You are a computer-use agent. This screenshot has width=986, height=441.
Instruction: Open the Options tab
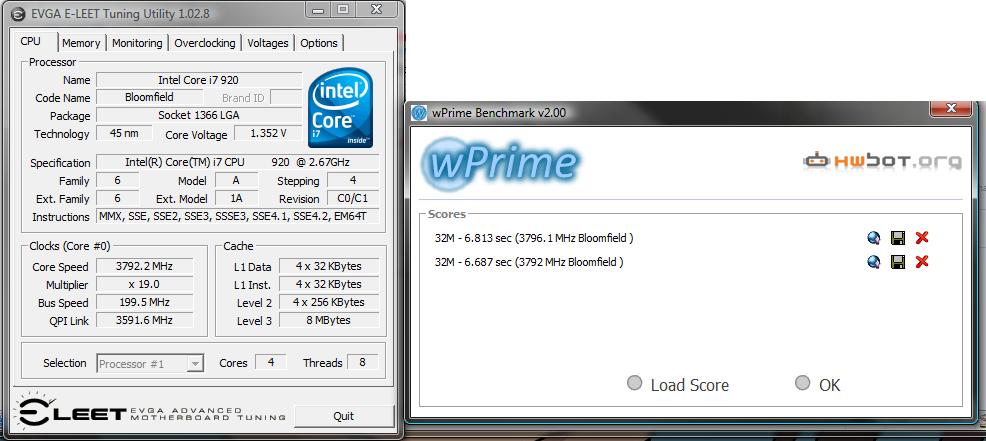point(319,43)
